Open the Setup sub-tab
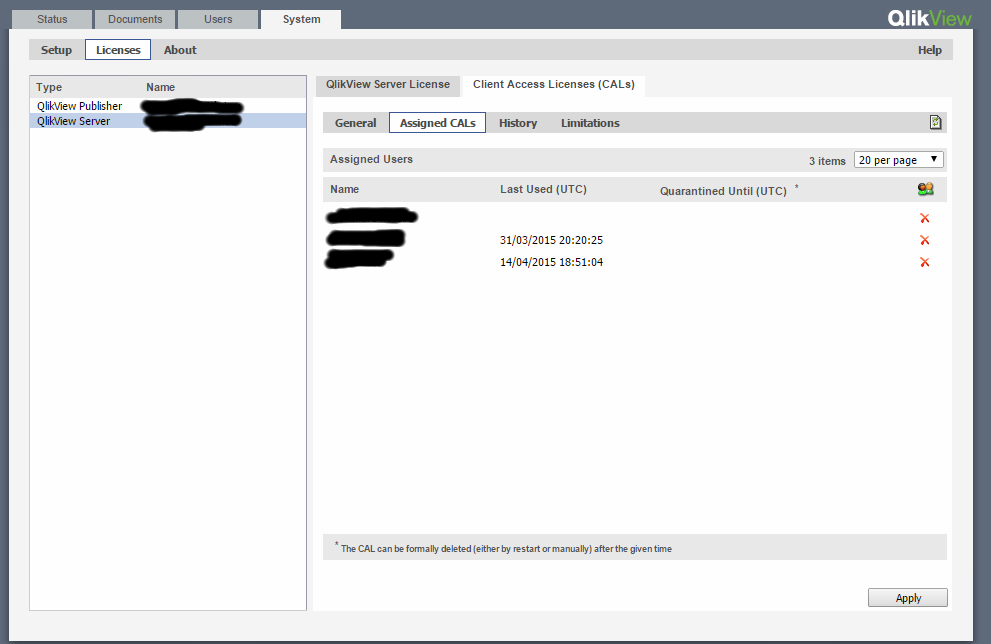 56,50
